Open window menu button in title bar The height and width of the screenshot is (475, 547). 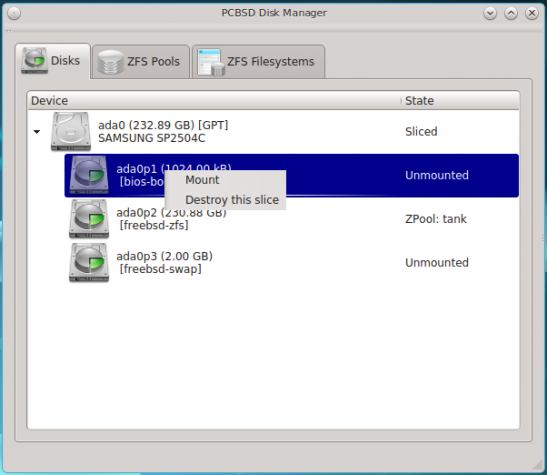(x=14, y=14)
